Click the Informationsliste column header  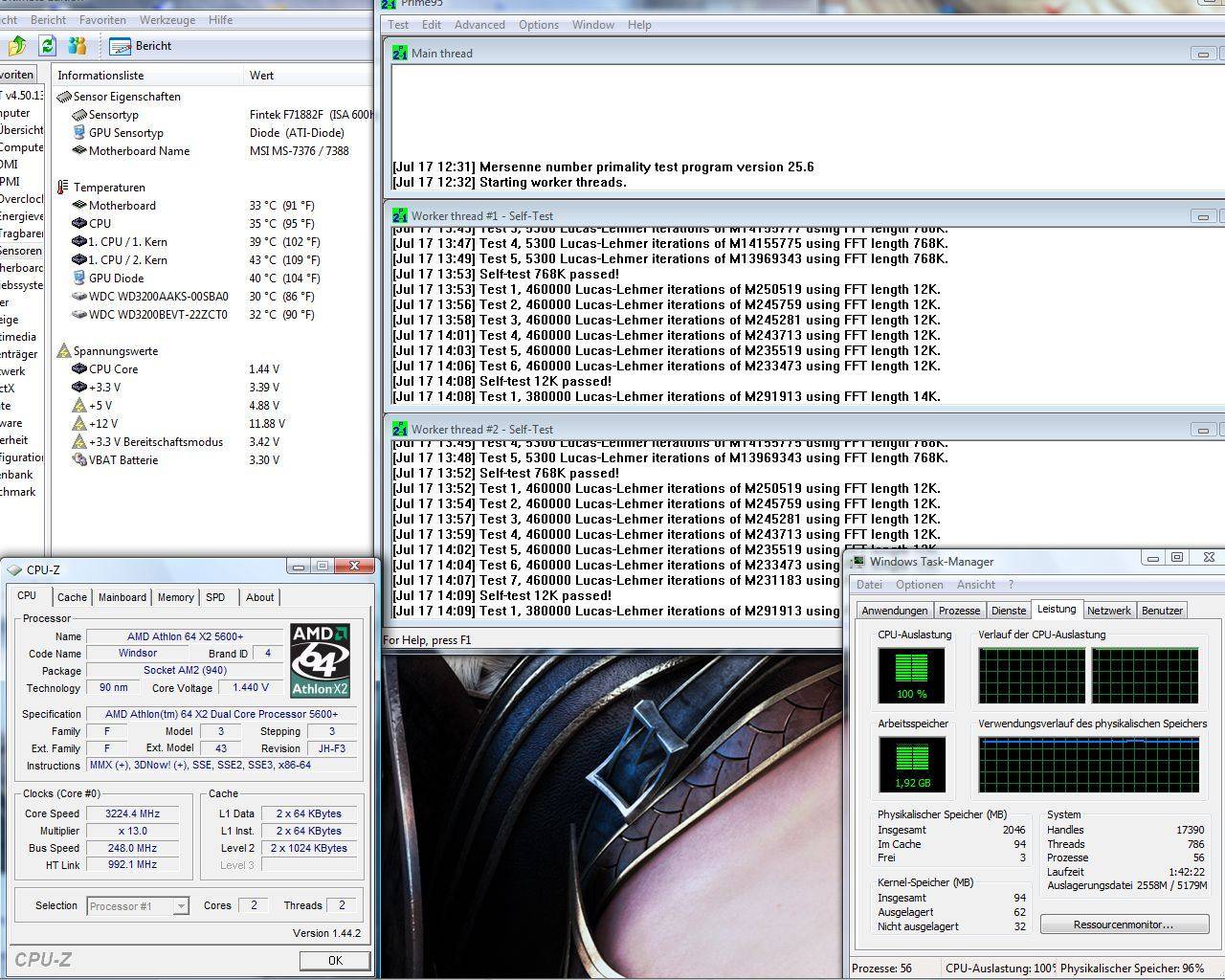[100, 76]
